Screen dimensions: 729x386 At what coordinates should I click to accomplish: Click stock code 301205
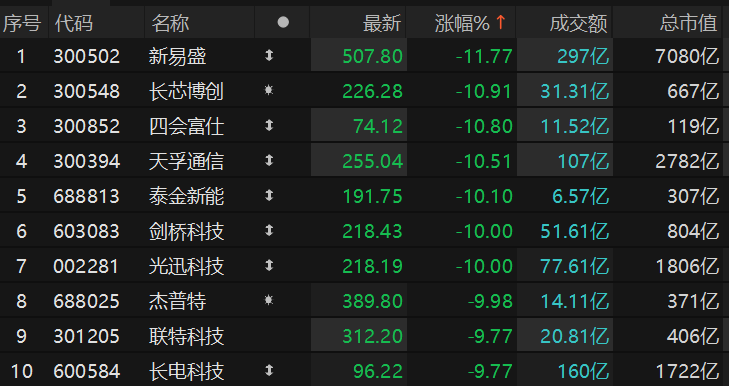pyautogui.click(x=86, y=336)
